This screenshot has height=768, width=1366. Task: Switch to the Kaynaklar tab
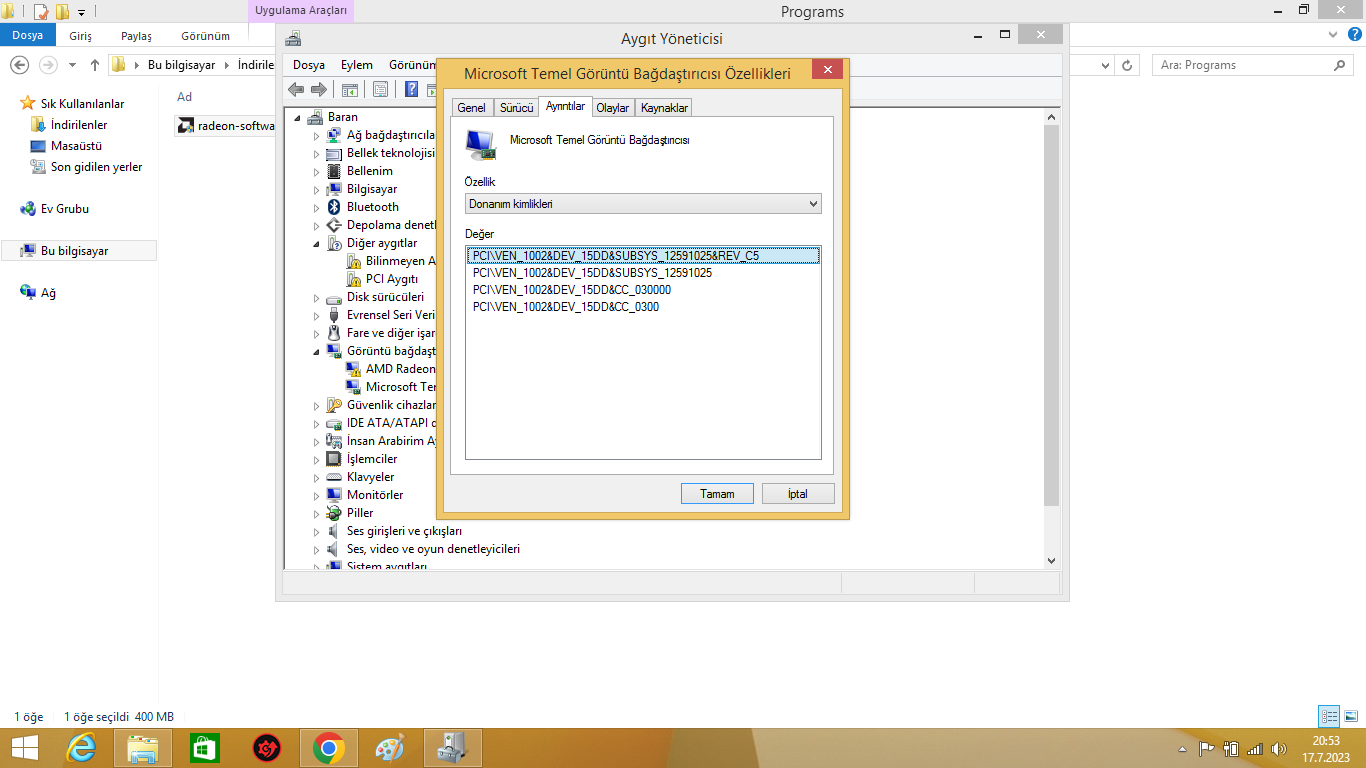click(x=664, y=108)
